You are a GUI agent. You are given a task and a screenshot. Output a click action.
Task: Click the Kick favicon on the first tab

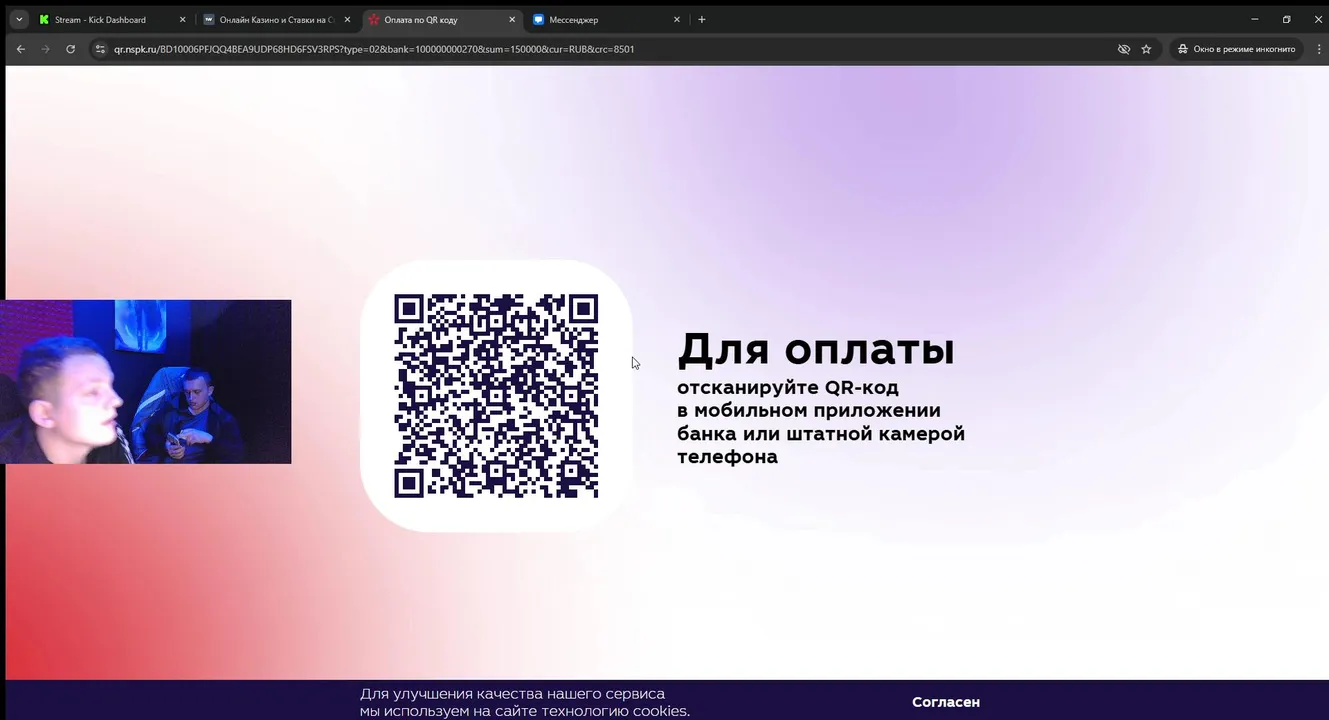click(x=44, y=19)
